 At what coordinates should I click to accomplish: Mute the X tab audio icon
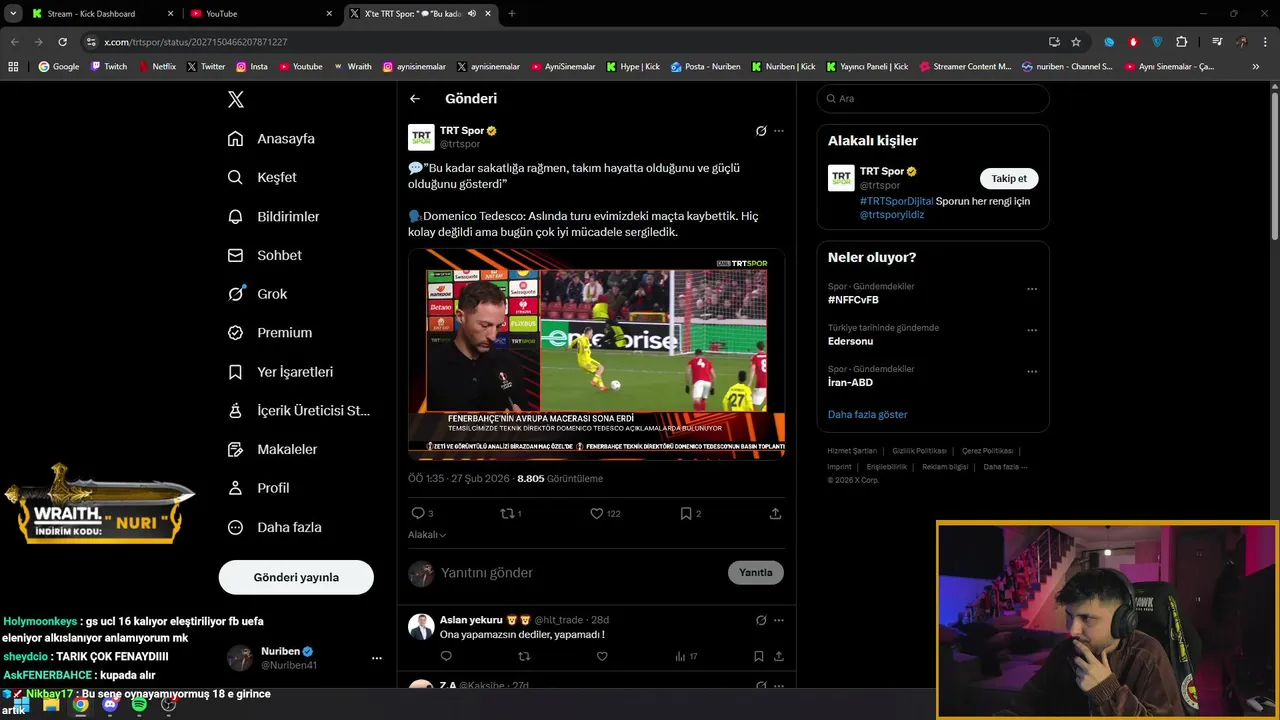click(x=472, y=14)
